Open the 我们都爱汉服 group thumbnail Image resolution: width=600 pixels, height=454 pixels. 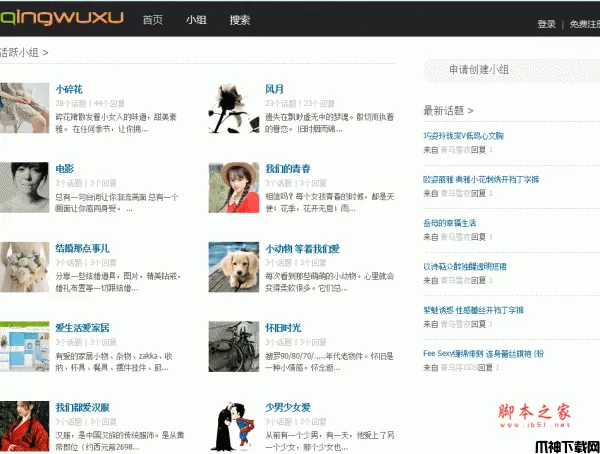click(x=24, y=426)
